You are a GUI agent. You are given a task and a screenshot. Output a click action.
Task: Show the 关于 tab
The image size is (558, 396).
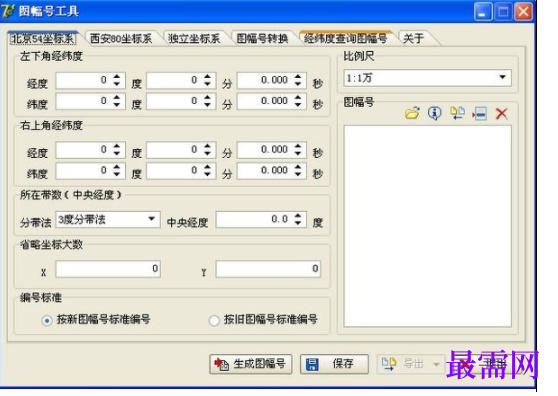(x=414, y=38)
